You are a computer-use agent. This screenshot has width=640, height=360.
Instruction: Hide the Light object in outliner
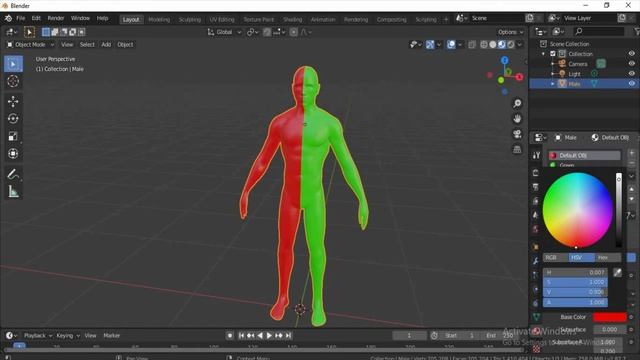(x=631, y=73)
